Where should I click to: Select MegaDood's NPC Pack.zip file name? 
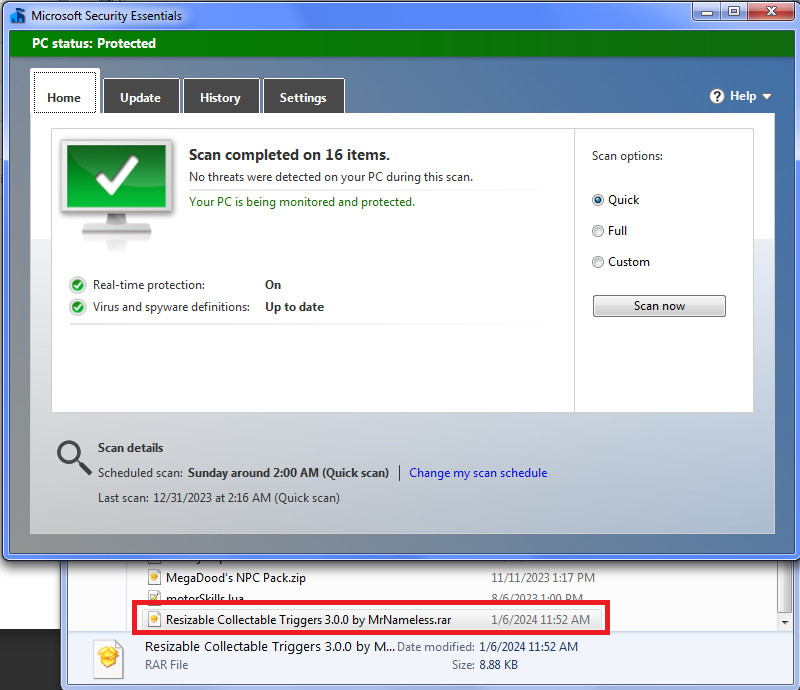click(x=236, y=578)
